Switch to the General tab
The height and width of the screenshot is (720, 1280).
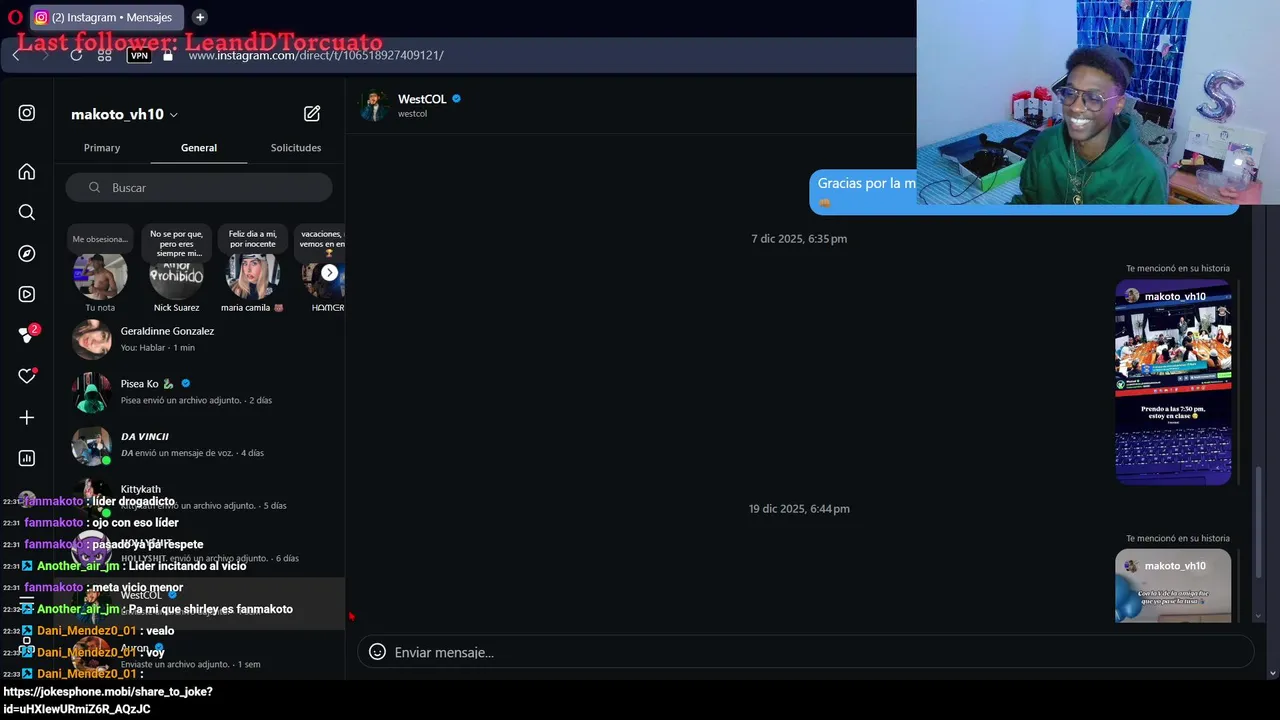click(x=199, y=148)
